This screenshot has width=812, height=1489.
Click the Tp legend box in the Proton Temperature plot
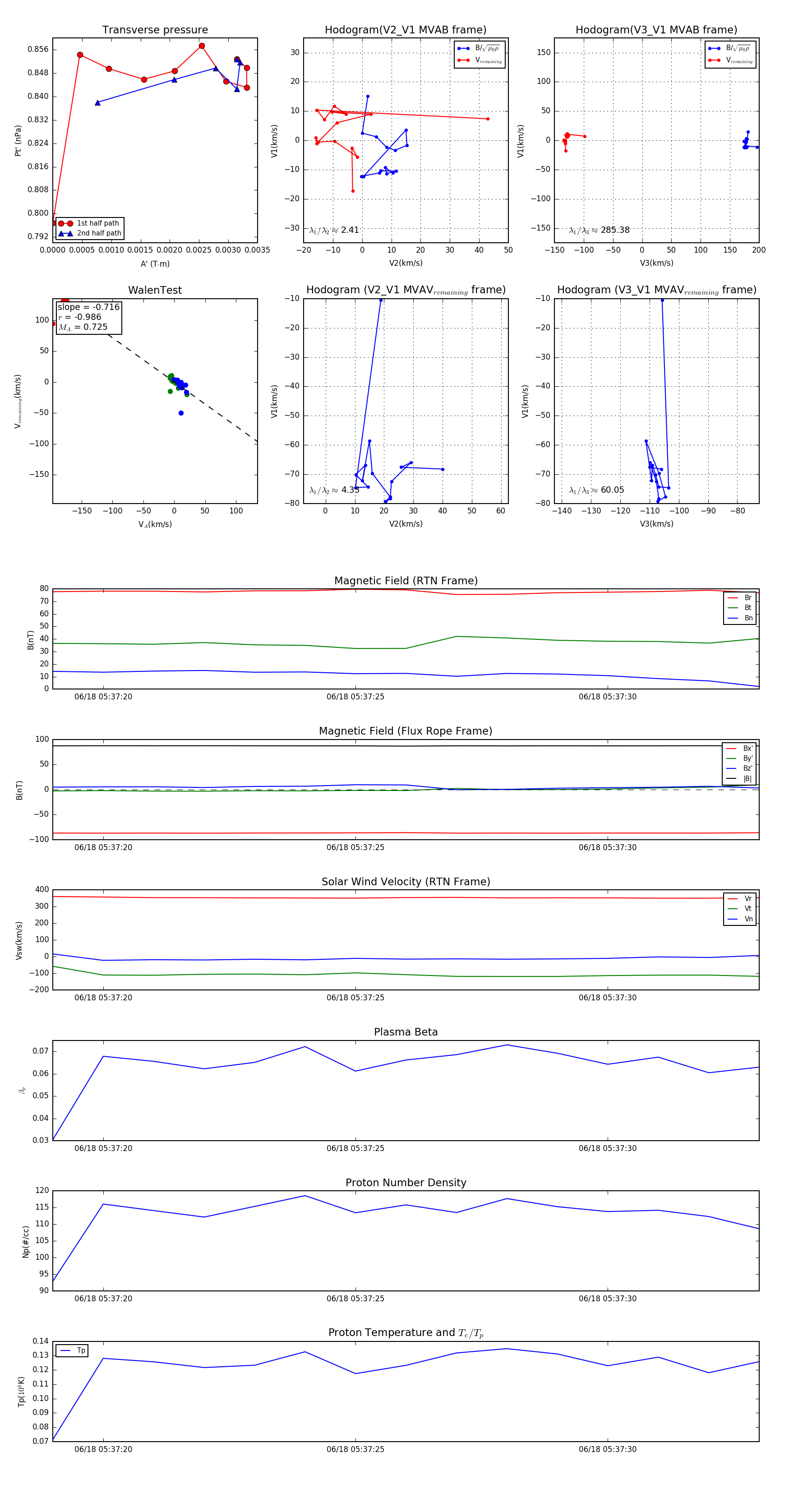(x=72, y=1351)
